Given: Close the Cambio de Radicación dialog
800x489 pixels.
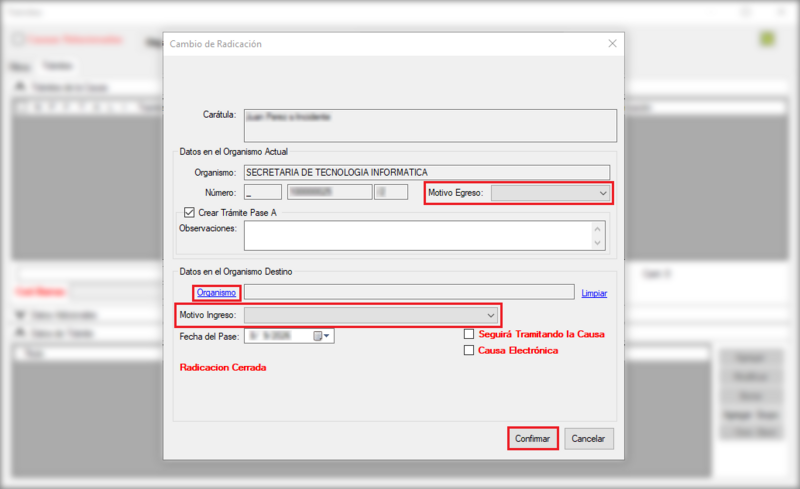Looking at the screenshot, I should point(612,43).
